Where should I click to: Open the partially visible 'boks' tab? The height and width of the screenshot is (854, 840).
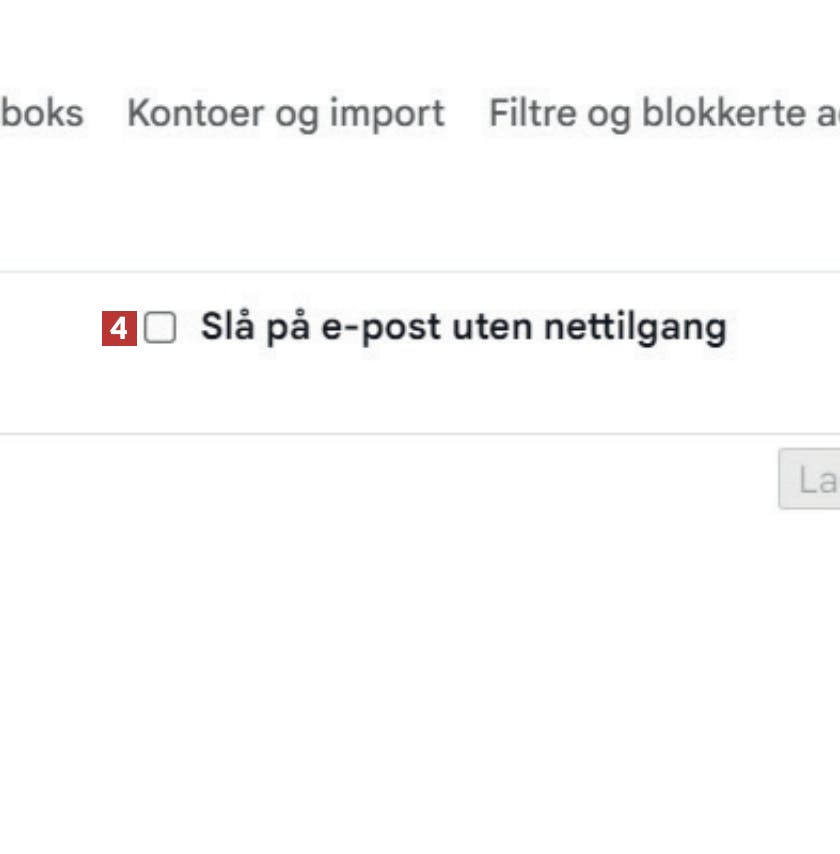point(42,113)
